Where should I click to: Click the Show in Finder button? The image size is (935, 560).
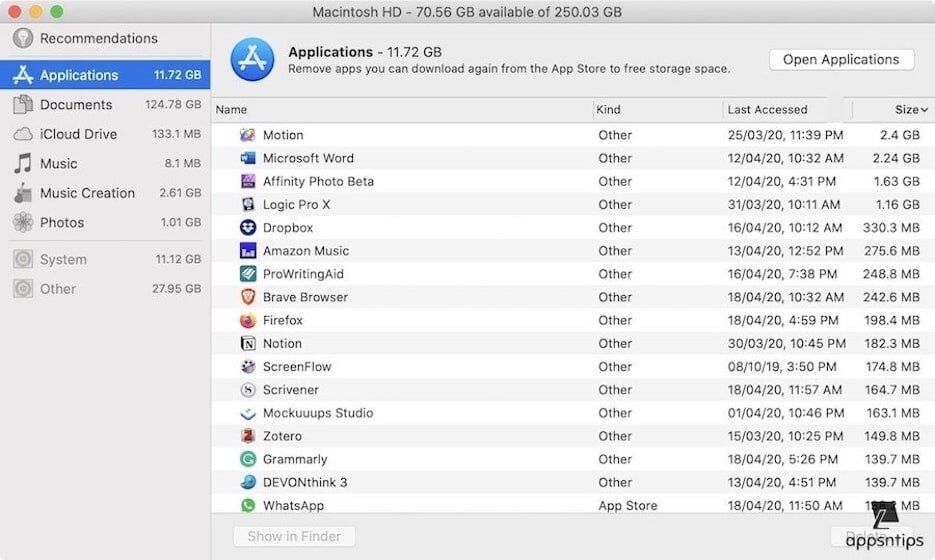pyautogui.click(x=294, y=536)
